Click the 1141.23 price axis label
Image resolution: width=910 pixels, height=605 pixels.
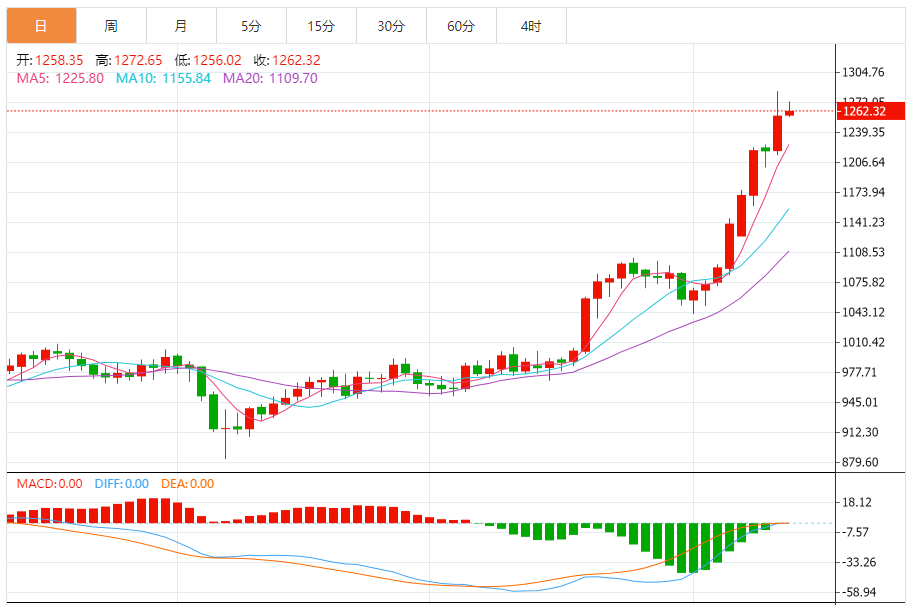coord(863,222)
